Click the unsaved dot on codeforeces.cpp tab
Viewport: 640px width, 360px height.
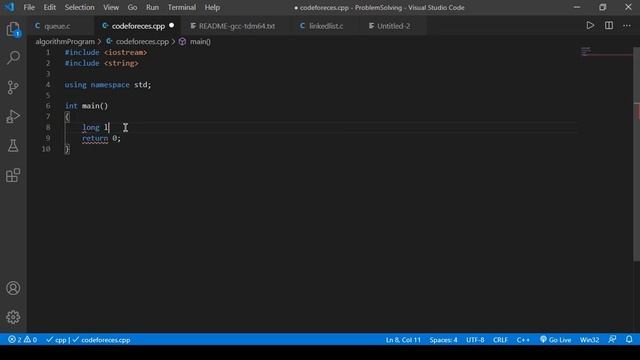172,26
